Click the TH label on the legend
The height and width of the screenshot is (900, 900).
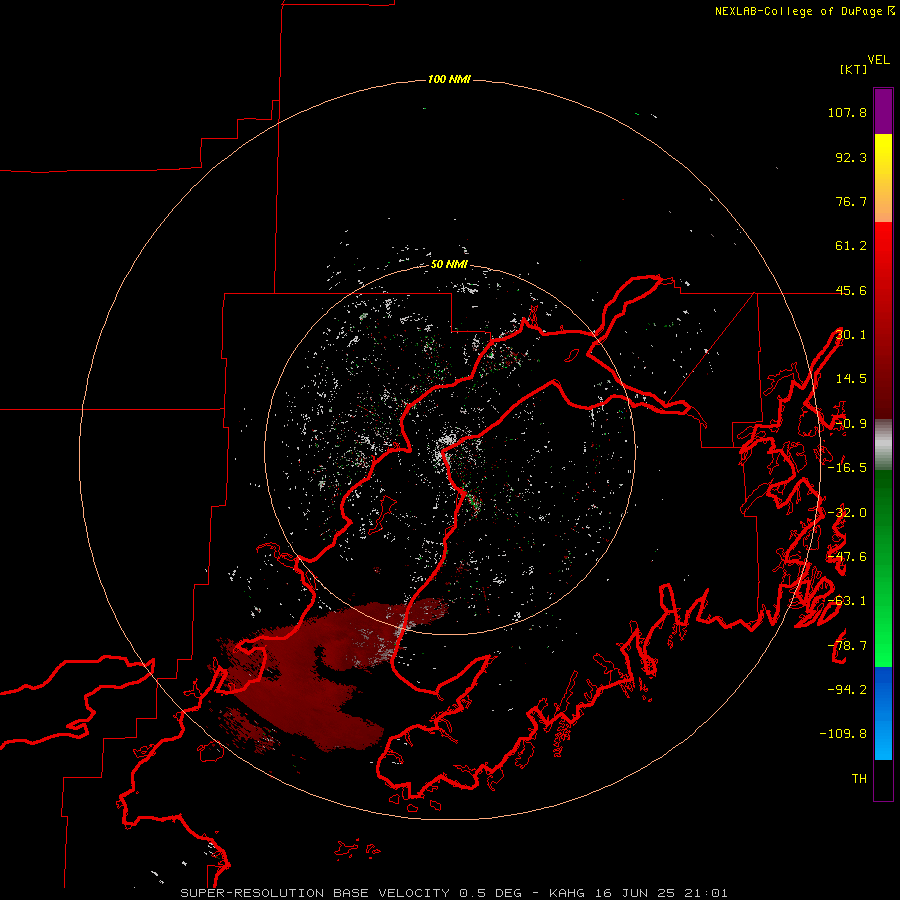(859, 779)
